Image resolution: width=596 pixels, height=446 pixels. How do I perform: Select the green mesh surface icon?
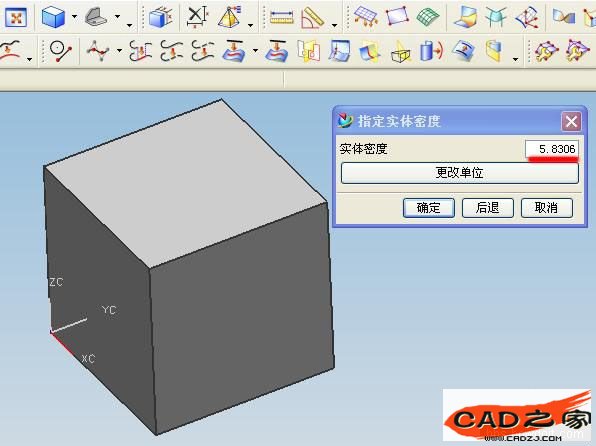coord(428,17)
